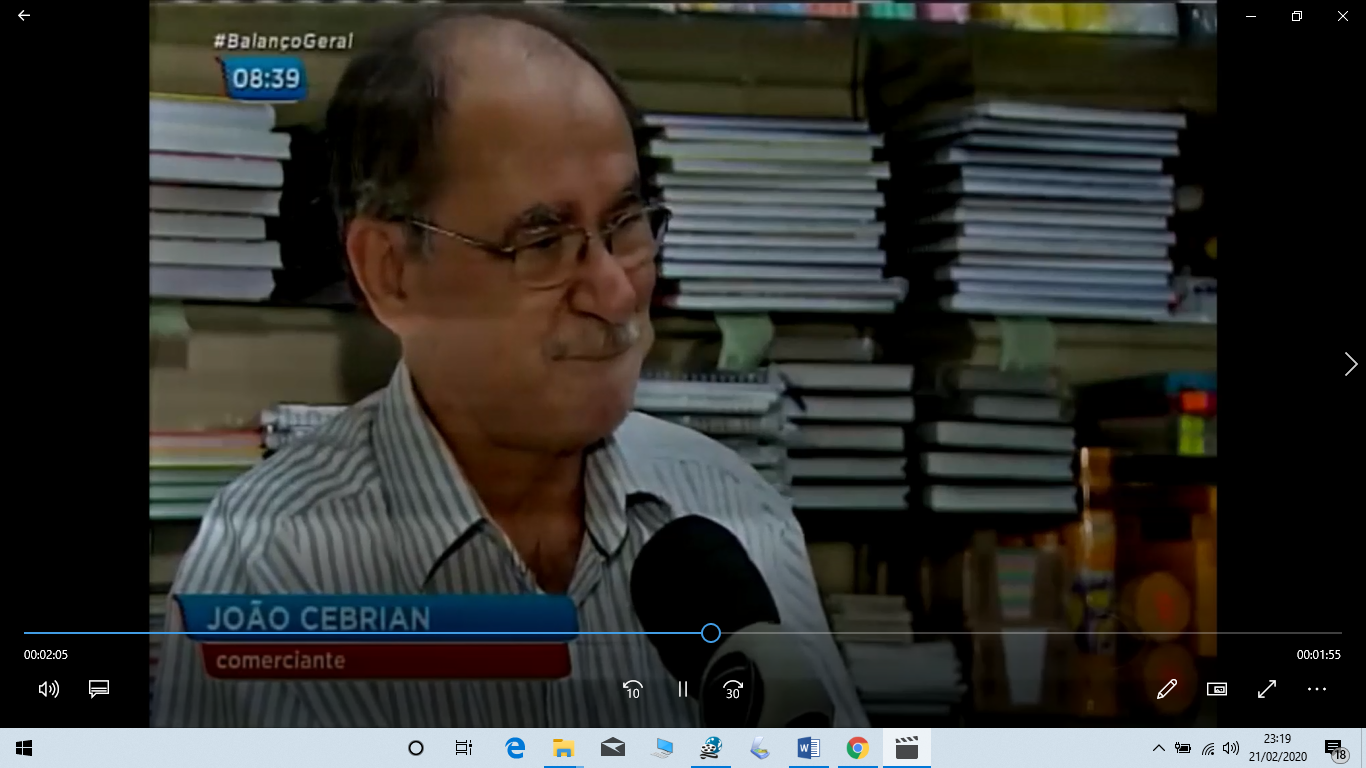Click the next item chevron on right edge
Image resolution: width=1366 pixels, height=768 pixels.
(x=1351, y=364)
